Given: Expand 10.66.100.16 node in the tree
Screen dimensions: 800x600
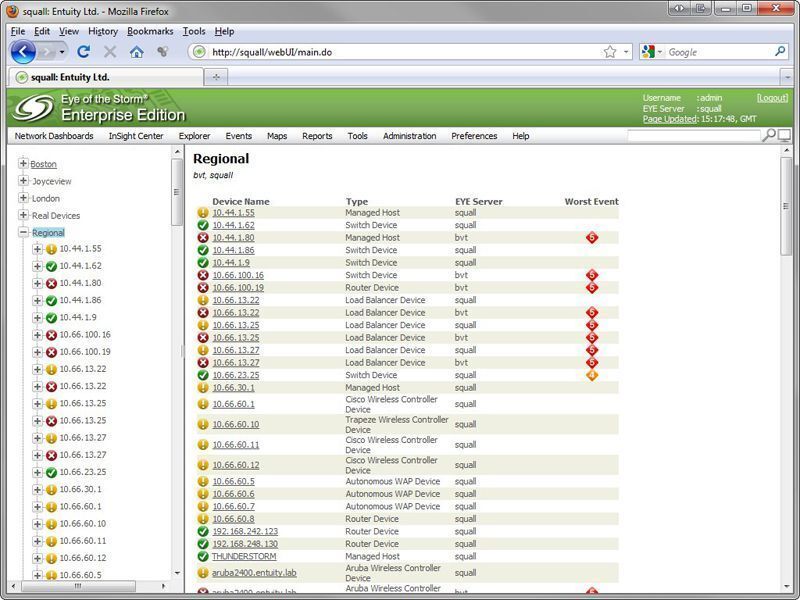Looking at the screenshot, I should pos(37,335).
